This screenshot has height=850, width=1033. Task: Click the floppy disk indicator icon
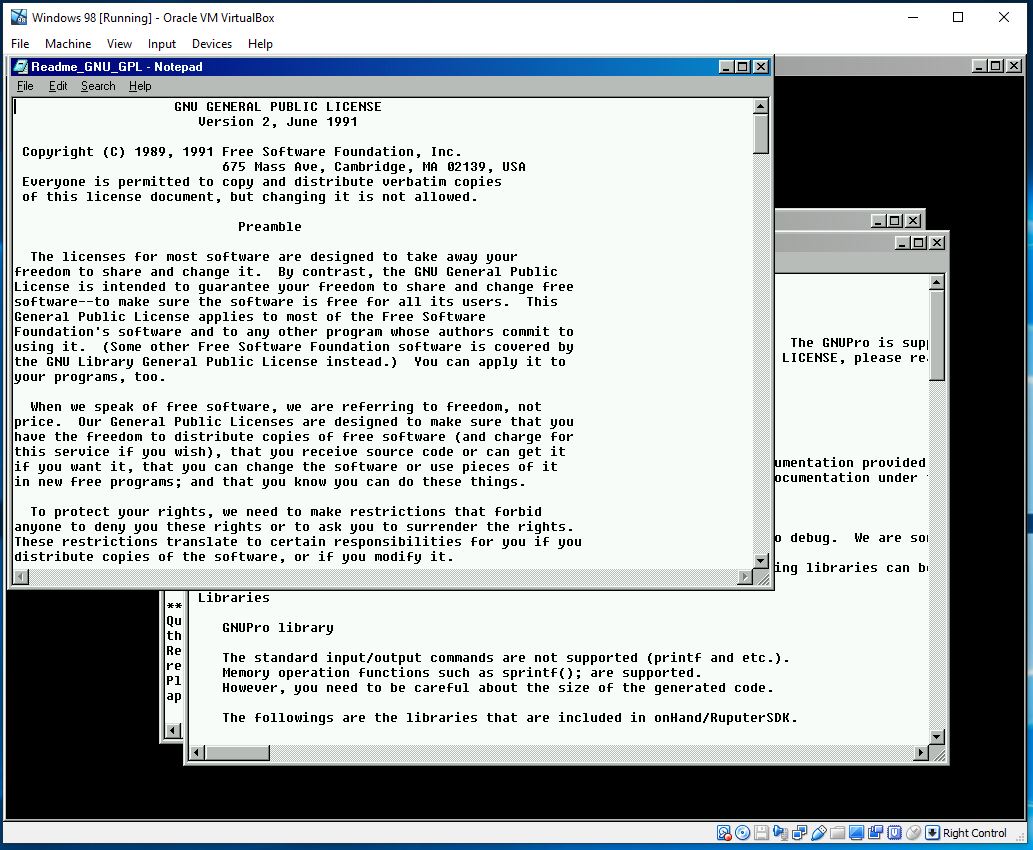[x=762, y=833]
